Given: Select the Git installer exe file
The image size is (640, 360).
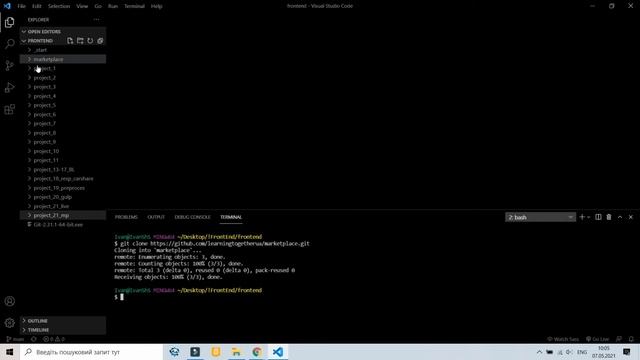Looking at the screenshot, I should coord(63,224).
